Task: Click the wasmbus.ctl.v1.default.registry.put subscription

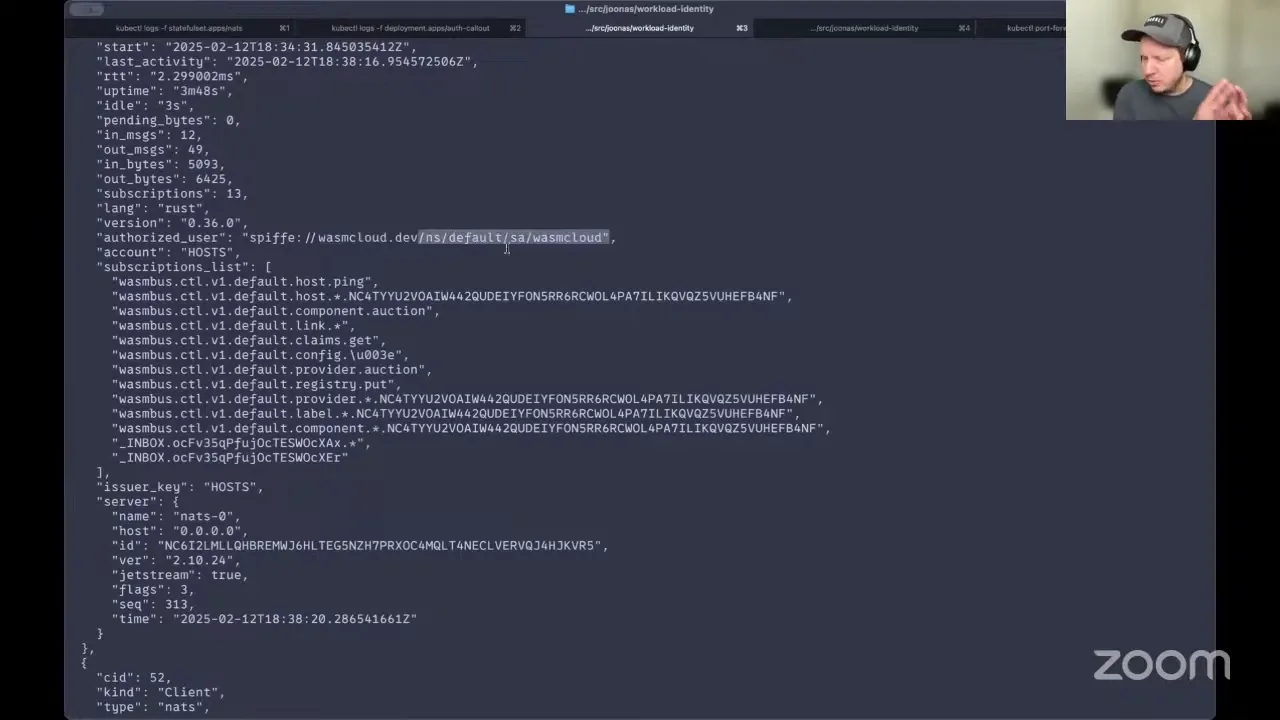Action: [257, 384]
